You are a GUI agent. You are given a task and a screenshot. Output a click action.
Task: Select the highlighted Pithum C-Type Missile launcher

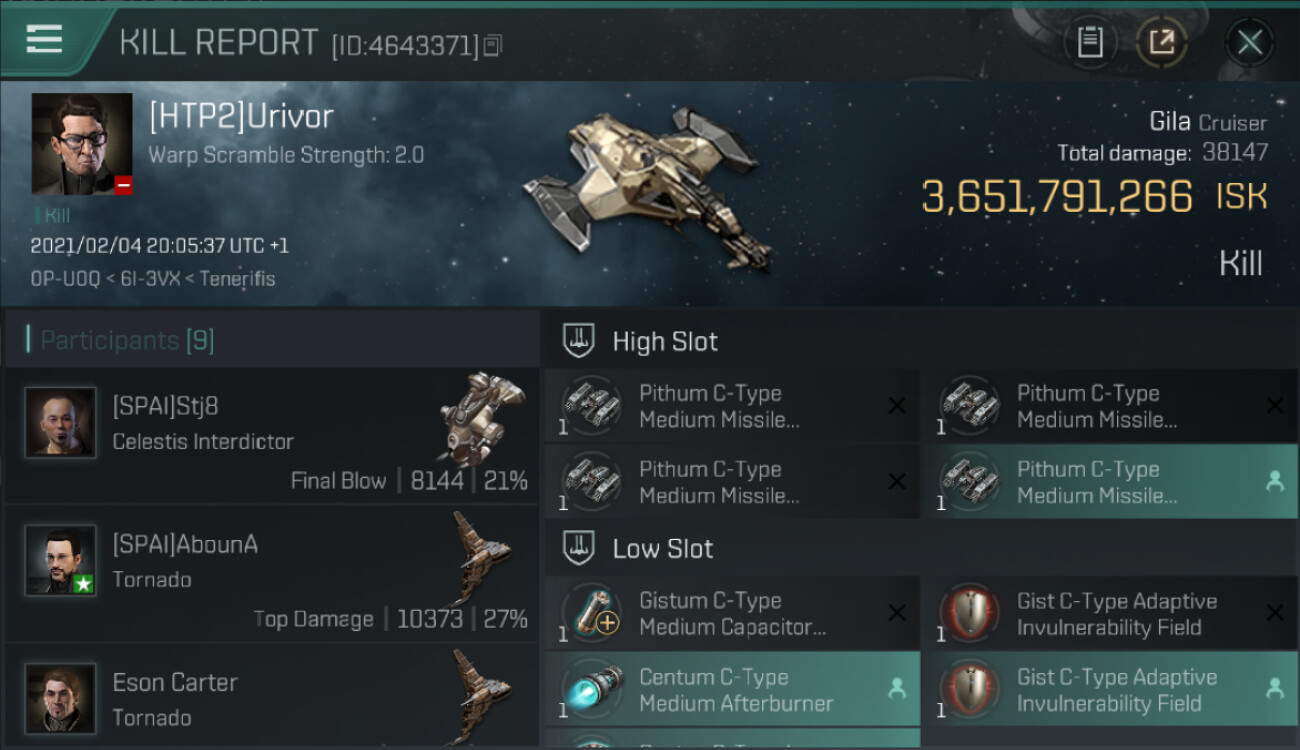point(1110,482)
